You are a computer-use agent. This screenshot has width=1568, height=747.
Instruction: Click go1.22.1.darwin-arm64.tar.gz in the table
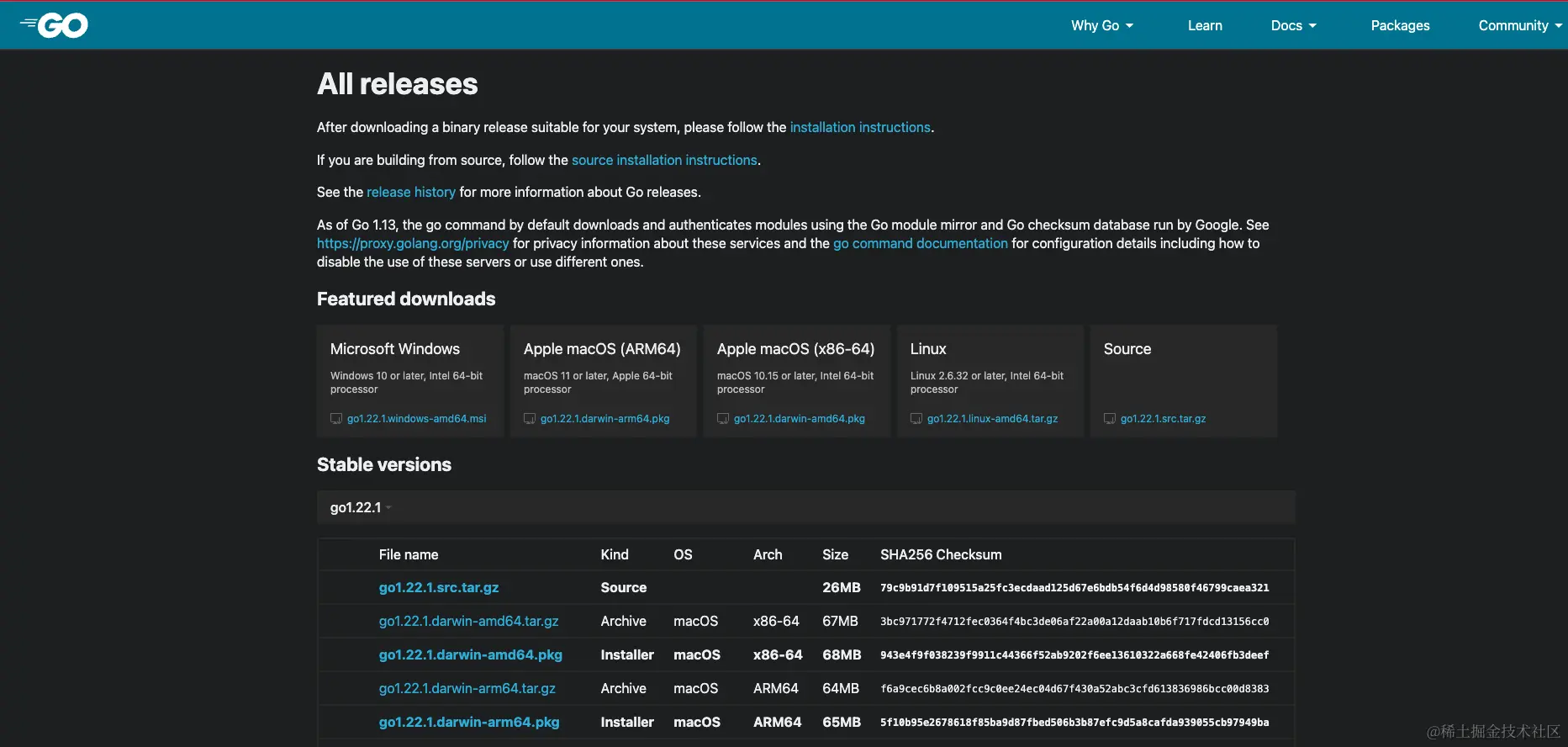coord(467,688)
